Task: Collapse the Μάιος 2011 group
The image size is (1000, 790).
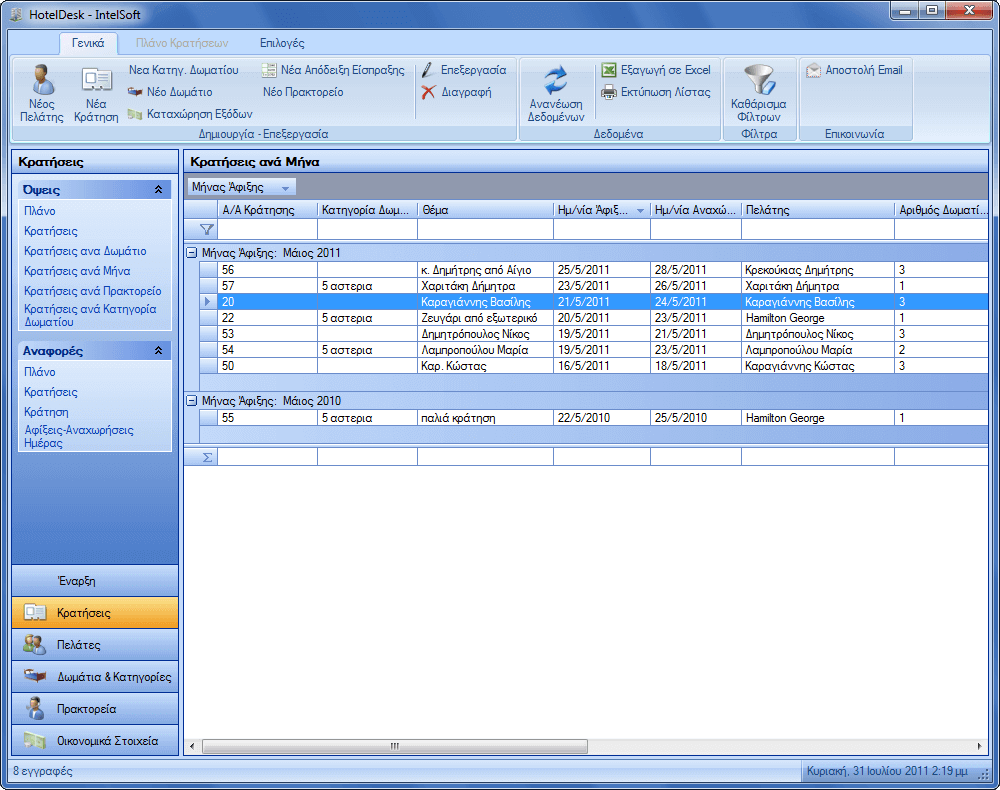Action: [191, 254]
